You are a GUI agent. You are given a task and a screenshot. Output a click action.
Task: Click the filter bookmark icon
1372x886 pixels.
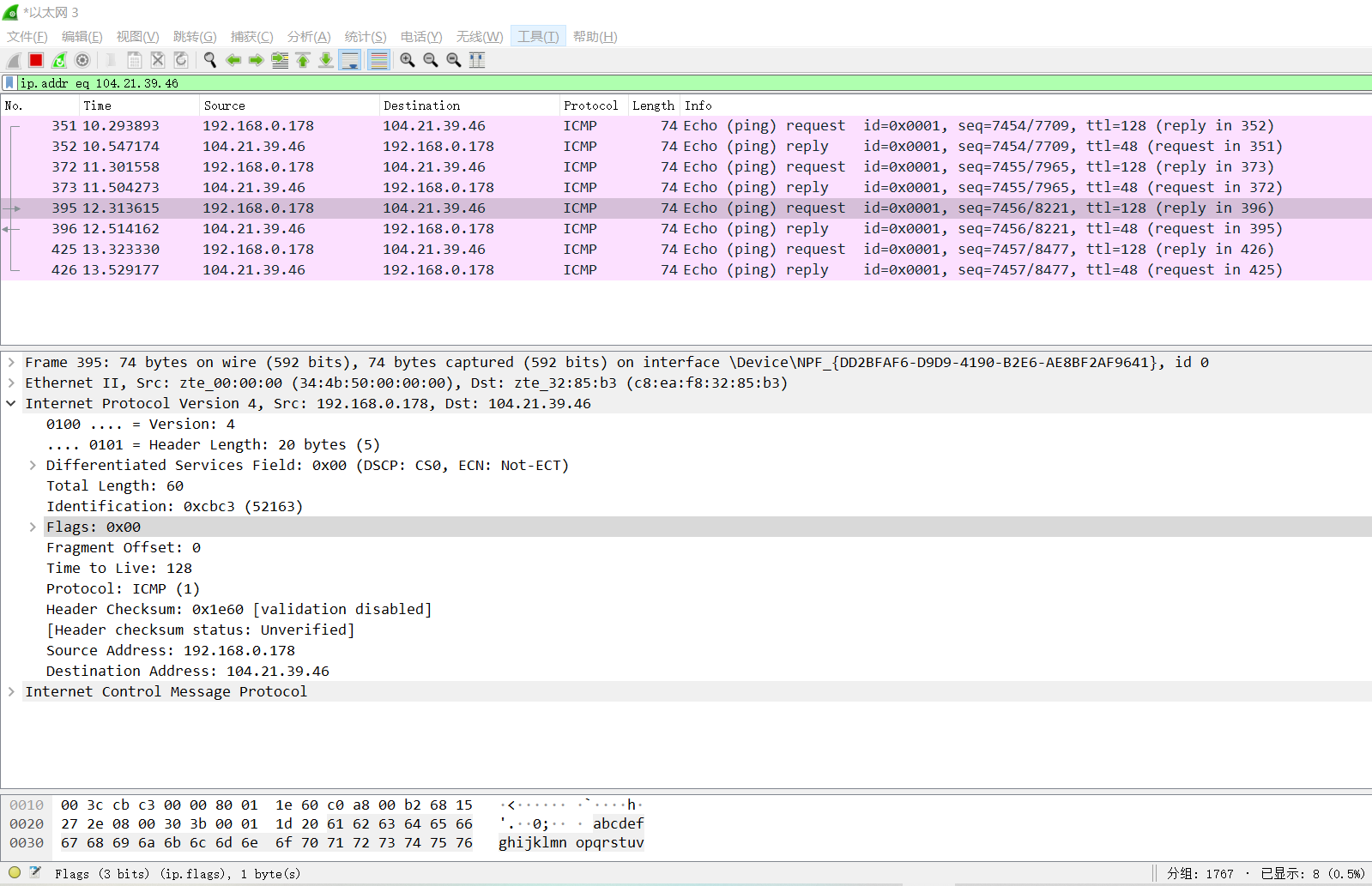(9, 83)
